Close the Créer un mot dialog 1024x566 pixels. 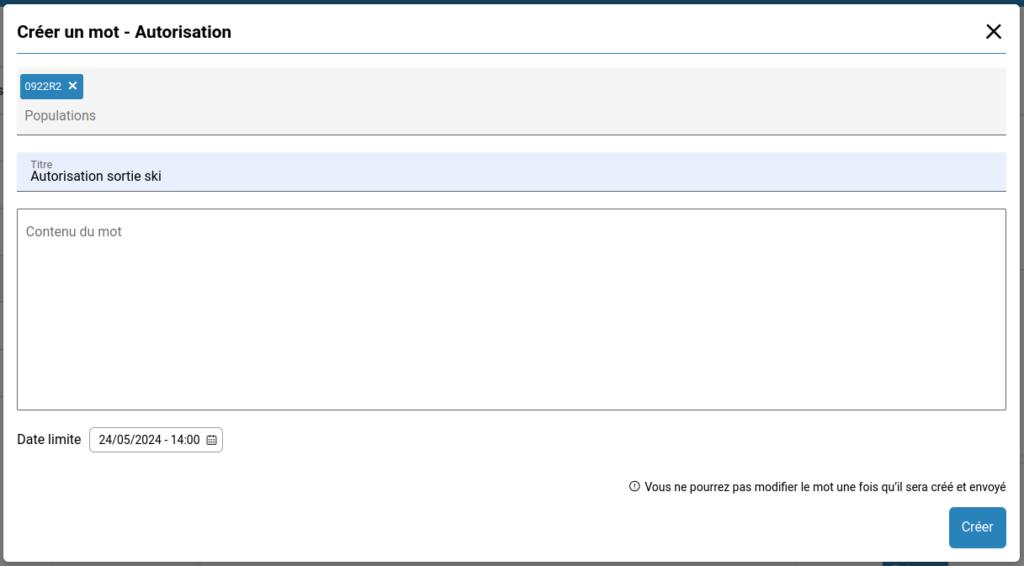[x=993, y=32]
